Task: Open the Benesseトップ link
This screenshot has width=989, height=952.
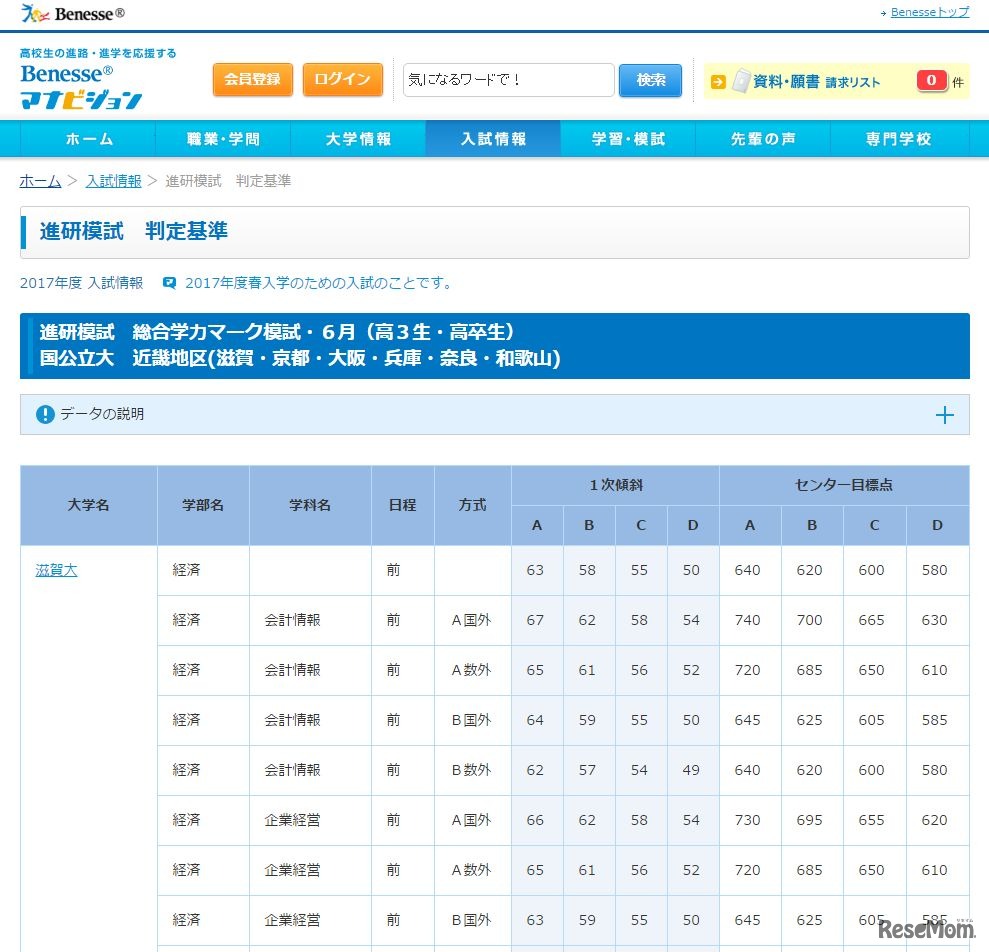Action: (x=929, y=11)
